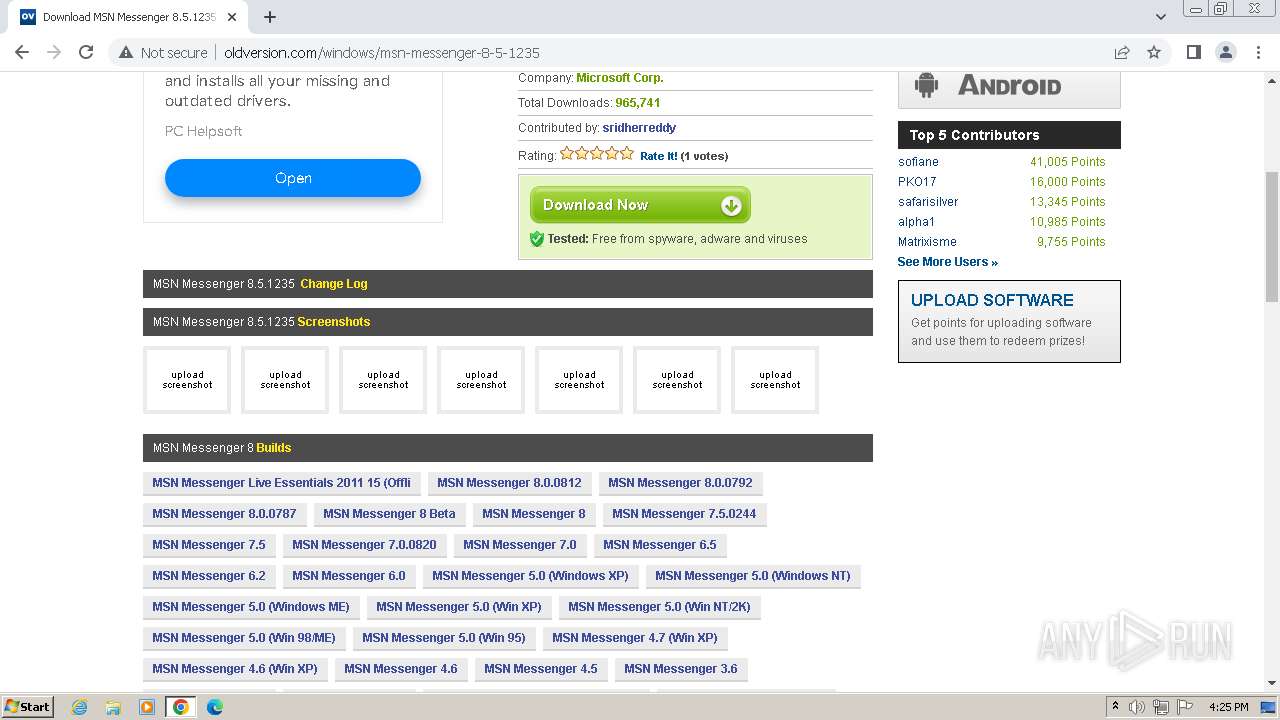Click the Rate It! link
Viewport: 1280px width, 720px height.
(658, 156)
